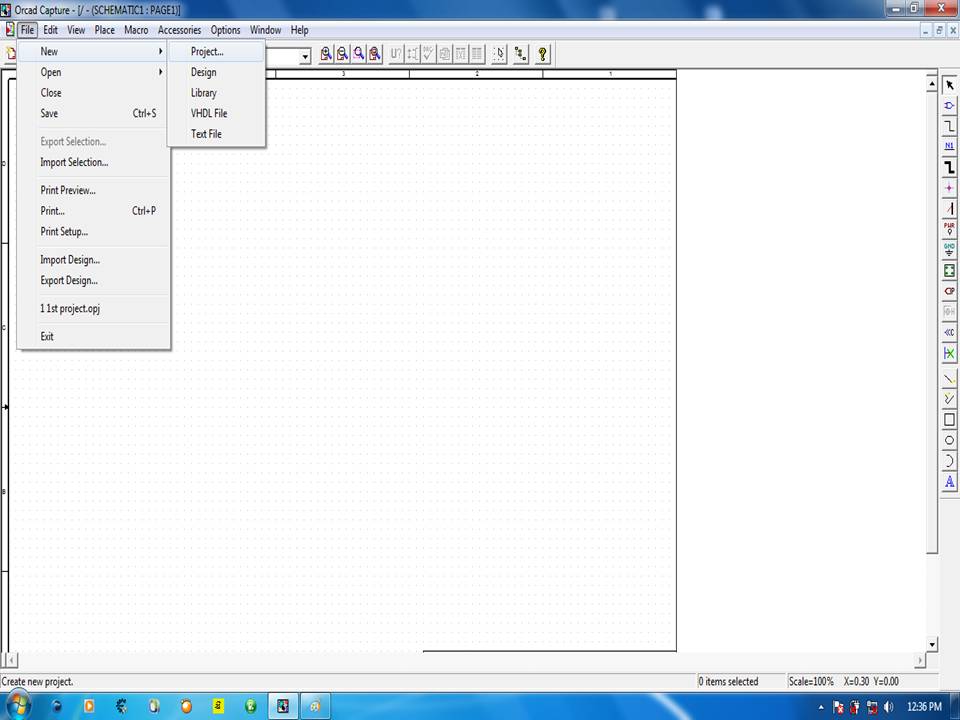Open the Options menu
This screenshot has width=960, height=720.
(x=225, y=30)
